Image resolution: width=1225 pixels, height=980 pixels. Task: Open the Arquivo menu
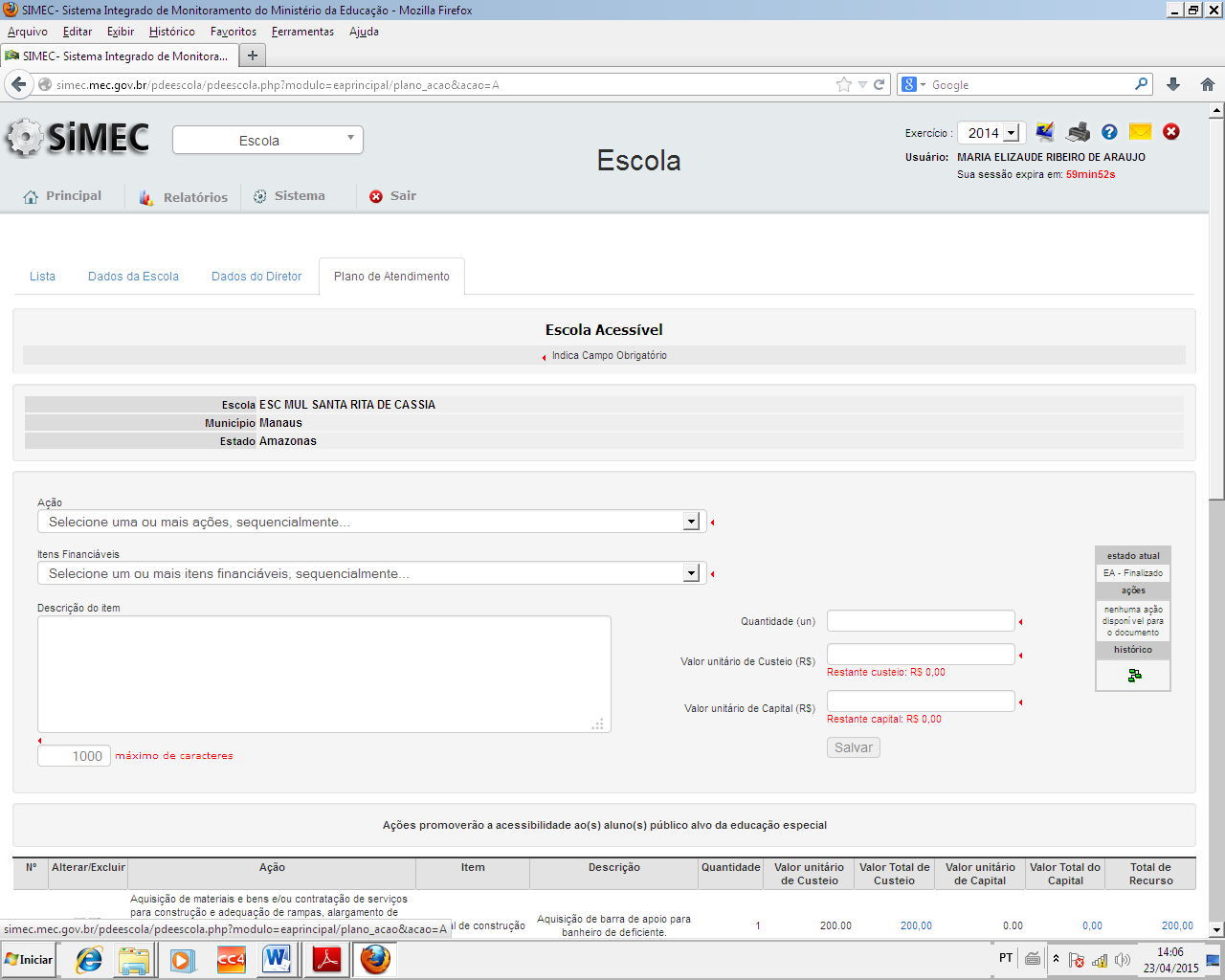(x=27, y=32)
